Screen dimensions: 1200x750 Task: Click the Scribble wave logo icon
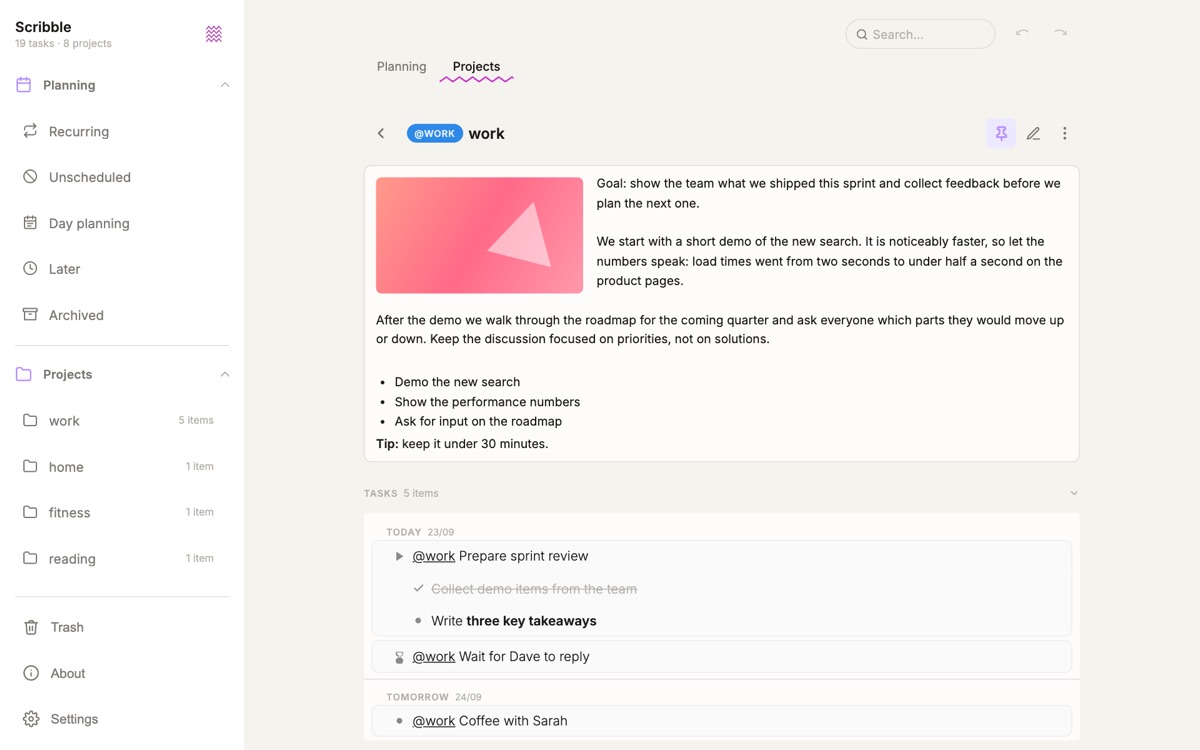tap(213, 34)
